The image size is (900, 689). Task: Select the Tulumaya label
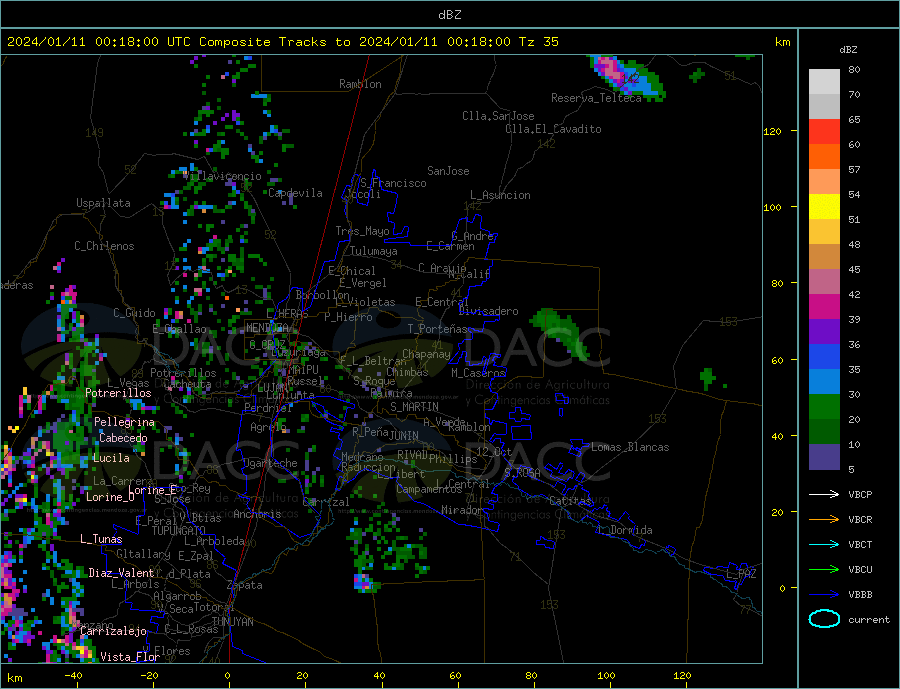pyautogui.click(x=373, y=251)
